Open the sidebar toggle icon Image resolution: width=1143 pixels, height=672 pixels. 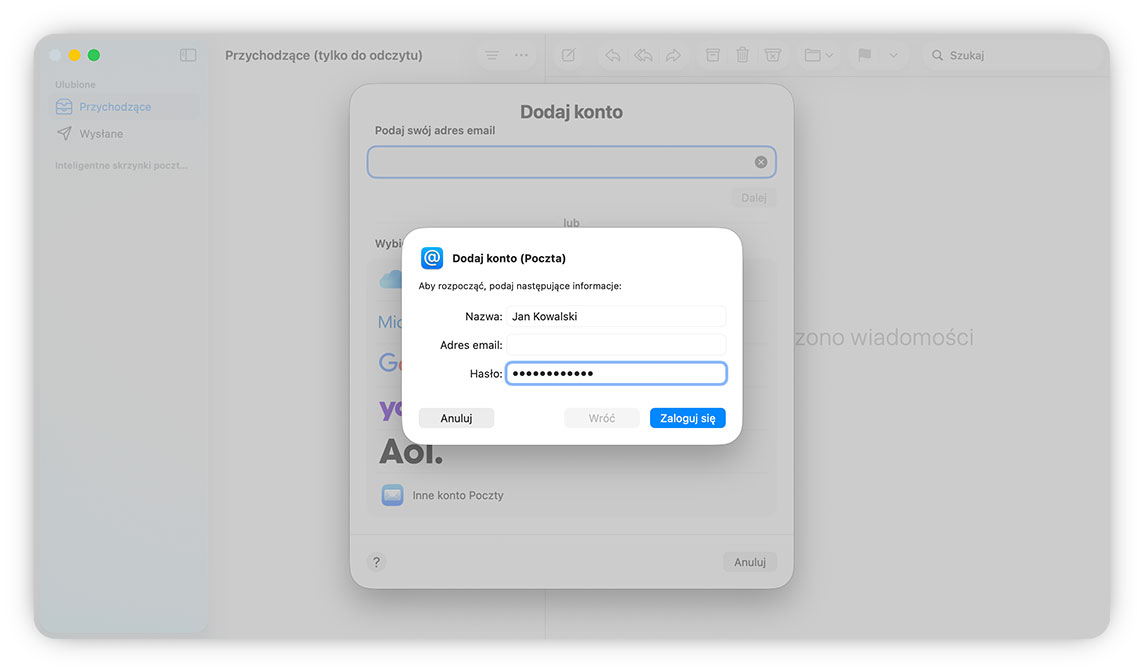(188, 55)
